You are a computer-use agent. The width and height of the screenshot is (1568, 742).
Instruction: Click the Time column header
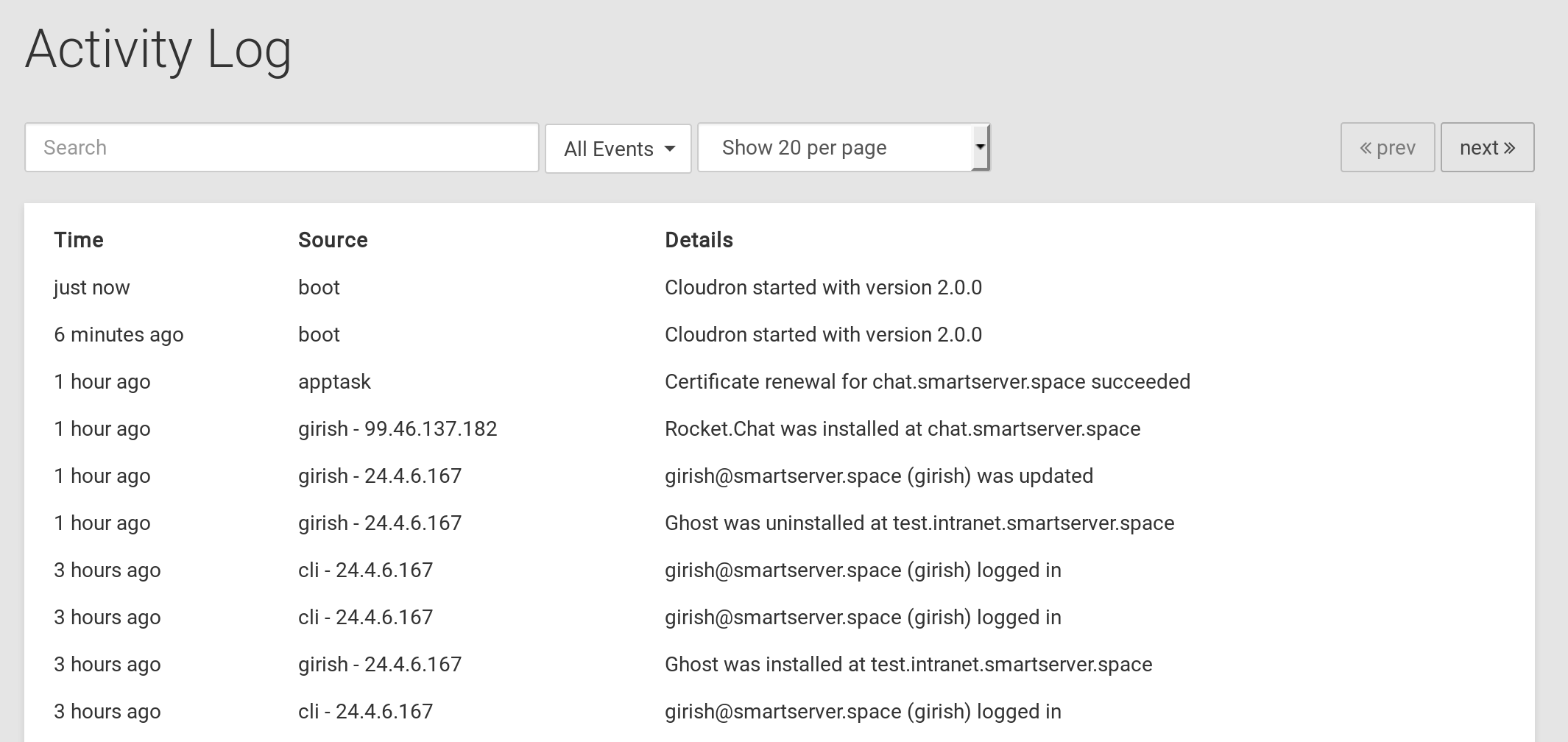[79, 240]
